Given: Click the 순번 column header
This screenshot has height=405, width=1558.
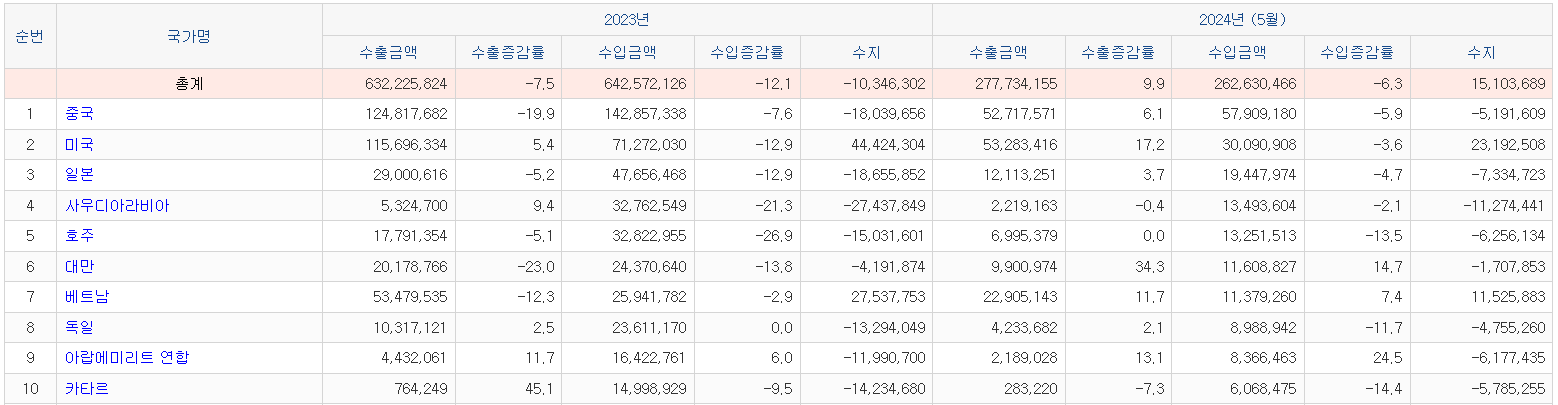Looking at the screenshot, I should (x=29, y=36).
